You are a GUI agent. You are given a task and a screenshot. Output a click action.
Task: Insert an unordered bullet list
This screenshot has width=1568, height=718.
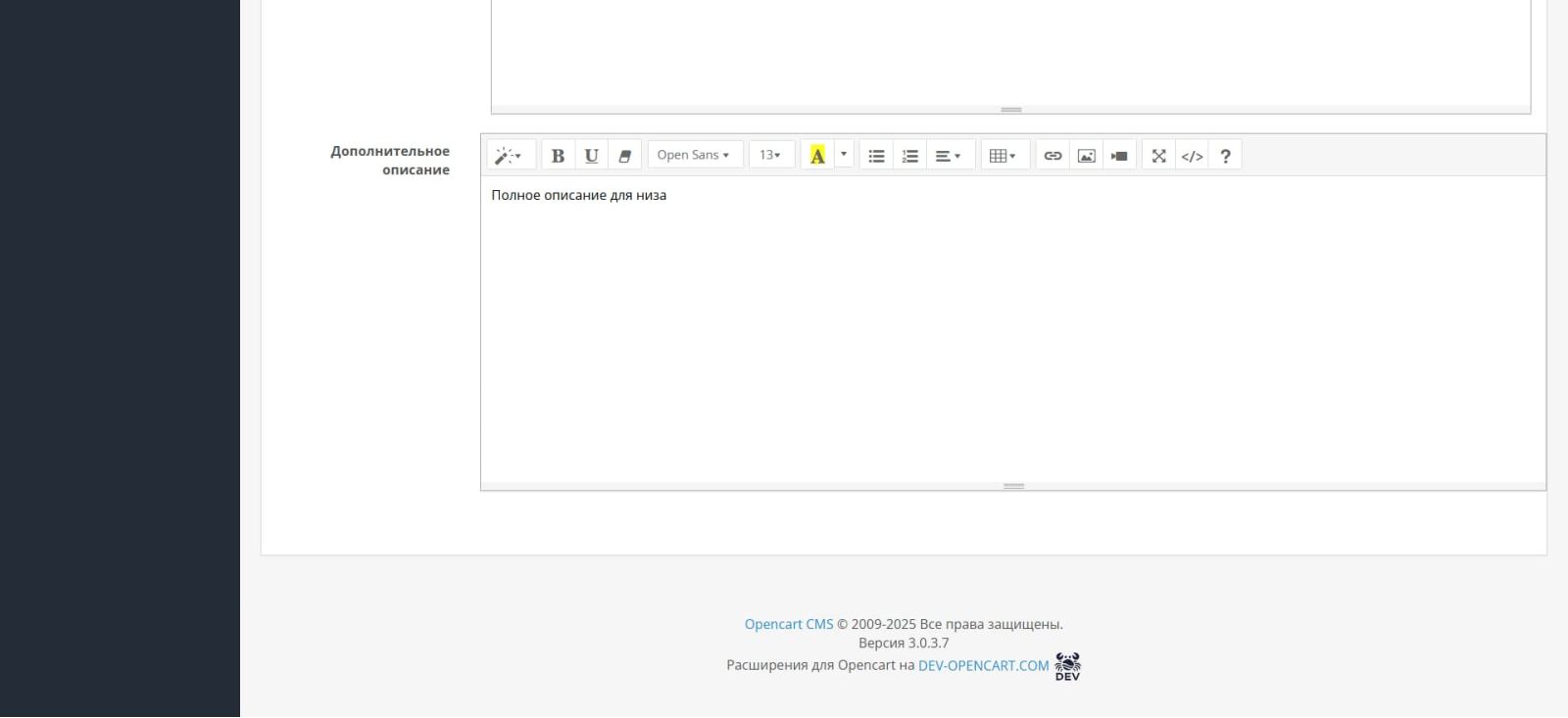pyautogui.click(x=876, y=156)
